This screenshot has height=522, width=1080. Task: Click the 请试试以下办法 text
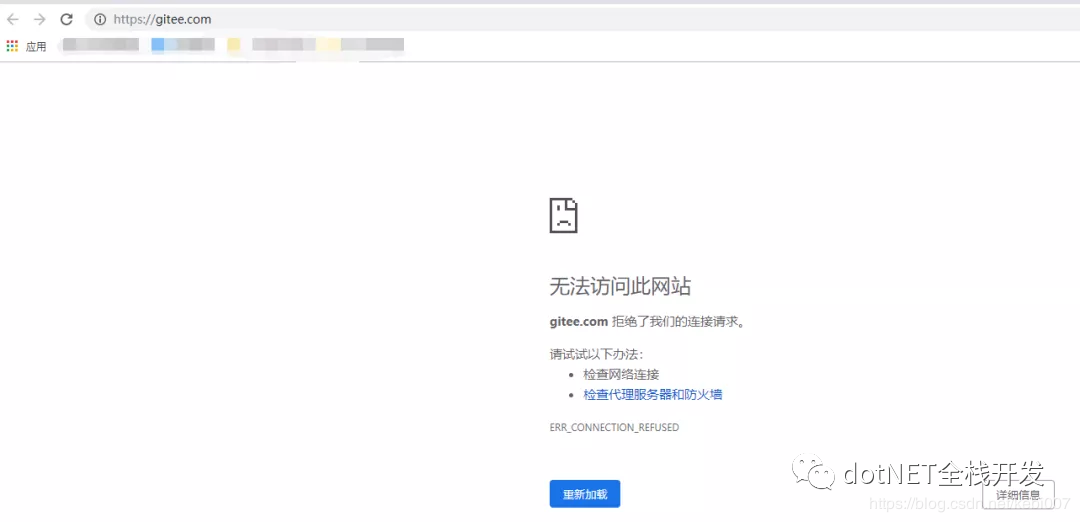(x=596, y=355)
